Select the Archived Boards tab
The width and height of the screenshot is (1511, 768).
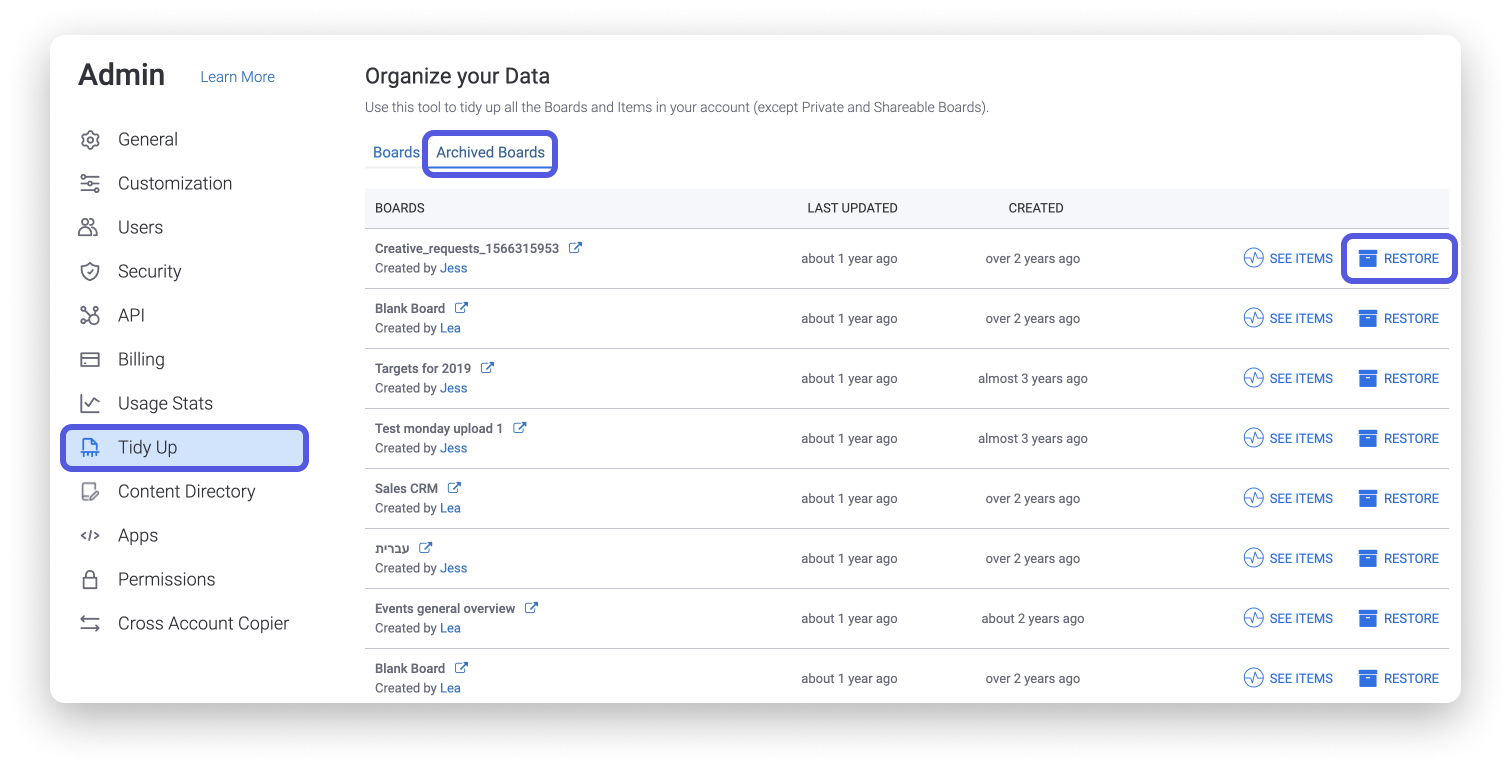(x=490, y=152)
